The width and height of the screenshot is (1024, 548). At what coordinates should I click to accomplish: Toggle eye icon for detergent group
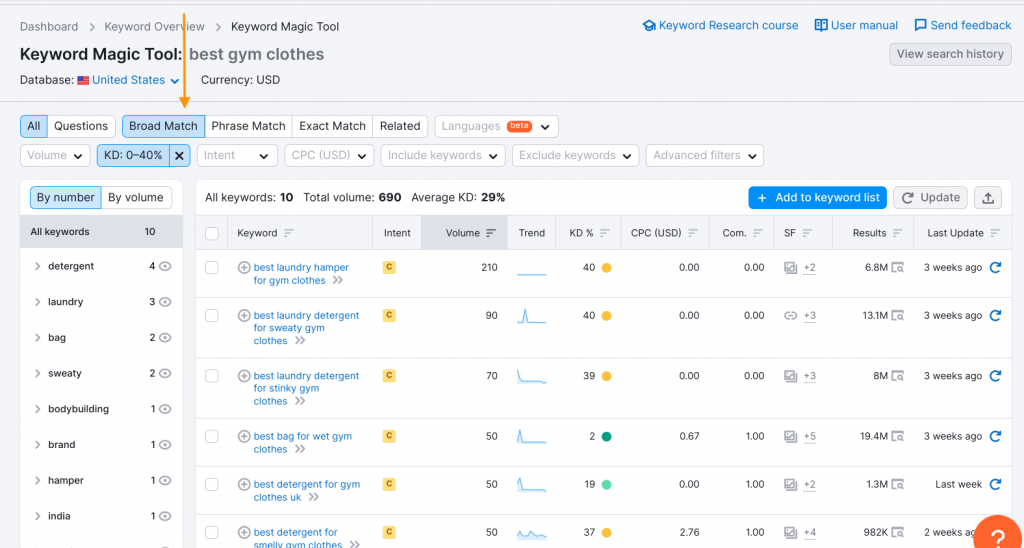(x=165, y=266)
